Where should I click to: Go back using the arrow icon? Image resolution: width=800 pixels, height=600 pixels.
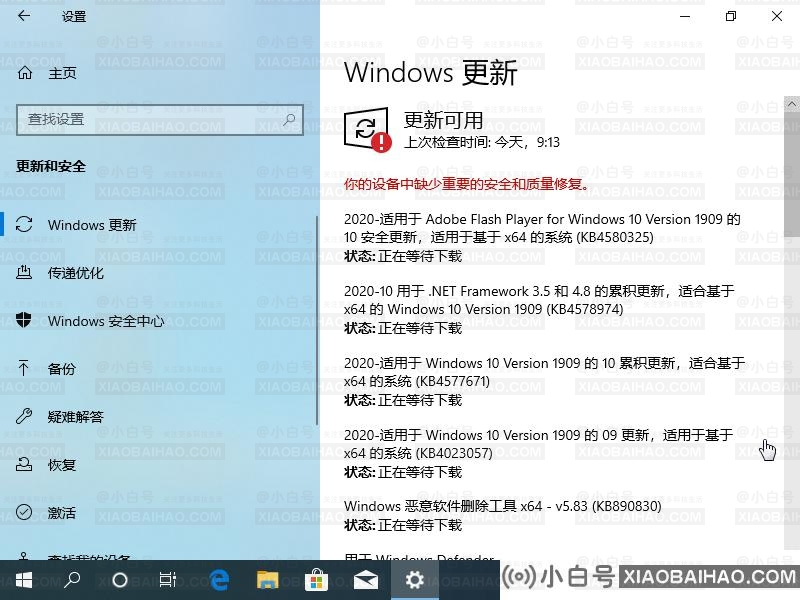click(24, 16)
